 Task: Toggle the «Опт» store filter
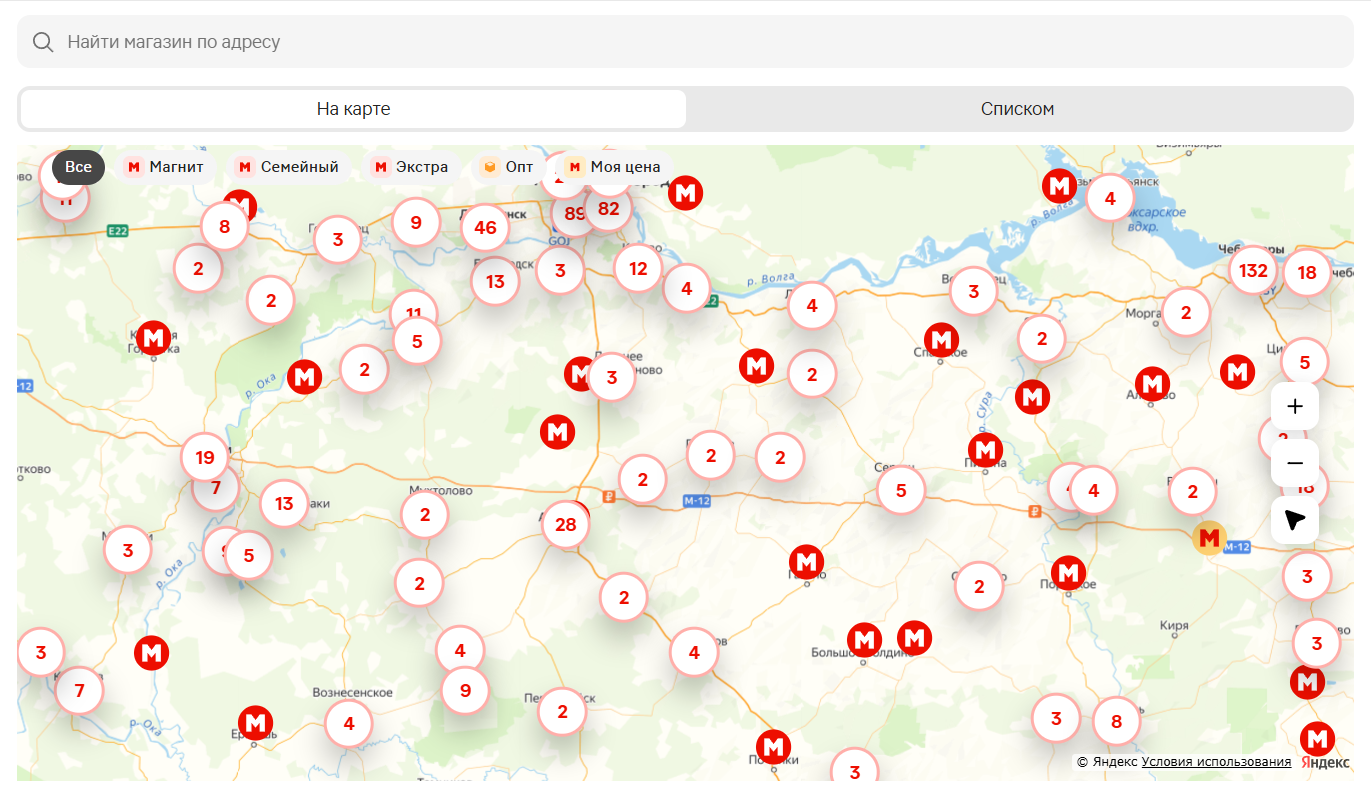click(509, 167)
